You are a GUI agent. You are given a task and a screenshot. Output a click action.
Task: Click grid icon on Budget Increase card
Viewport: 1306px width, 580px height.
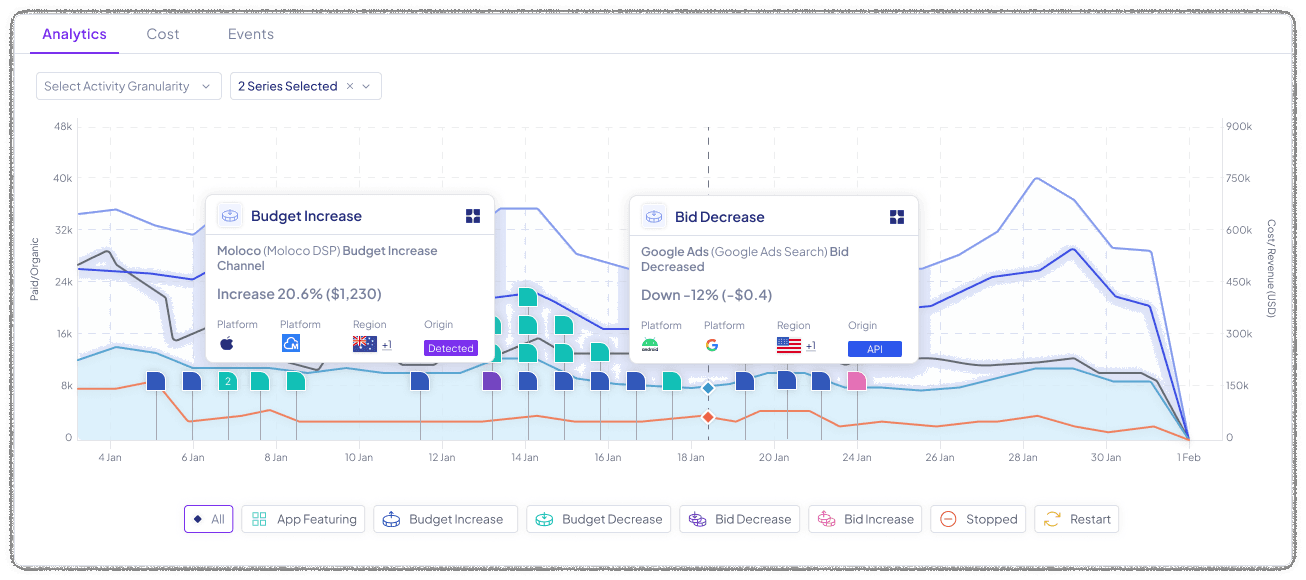pyautogui.click(x=473, y=216)
